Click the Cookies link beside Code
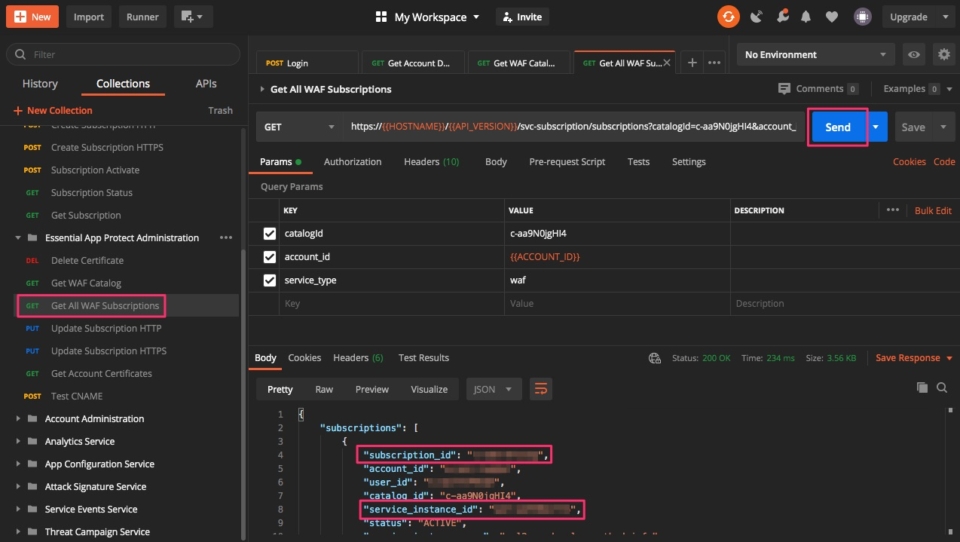The image size is (960, 542). (909, 162)
